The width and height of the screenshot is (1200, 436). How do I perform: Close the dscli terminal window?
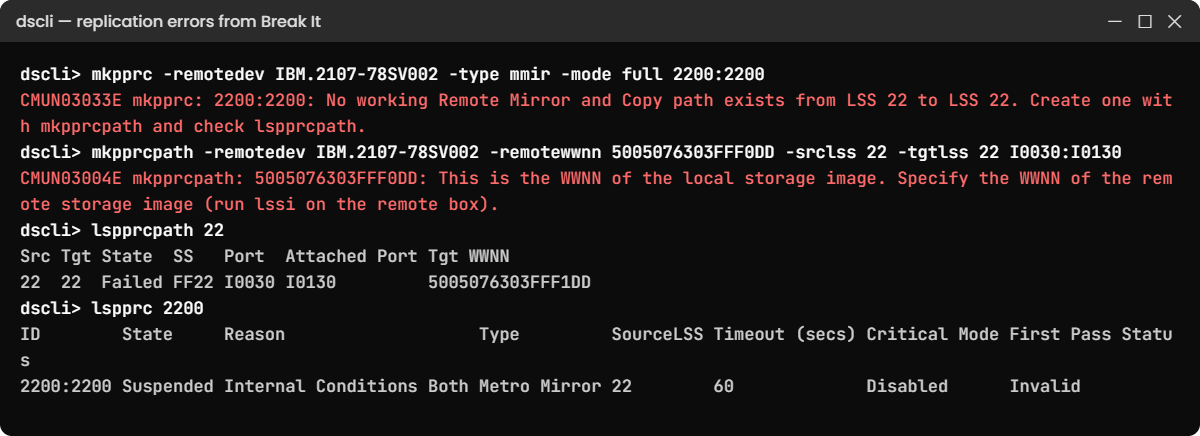point(1174,21)
